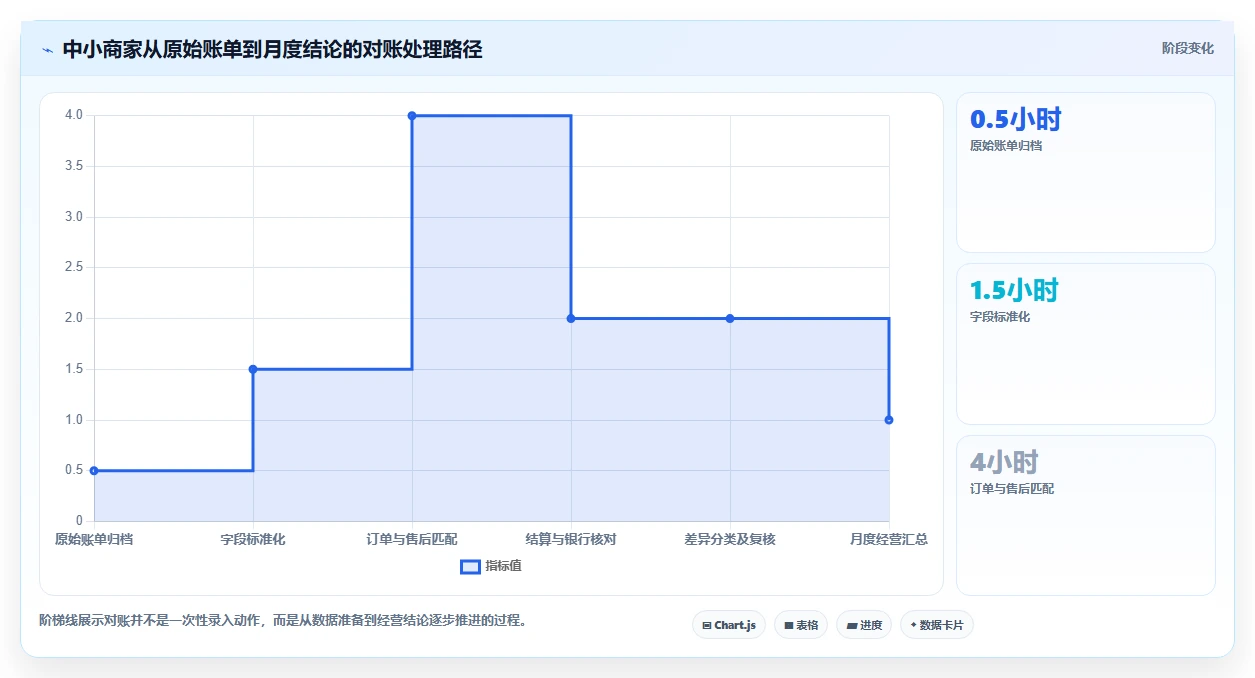Image resolution: width=1255 pixels, height=678 pixels.
Task: Click the chart title 中小商家从原始账单到月度结论的对账处理路径
Action: pyautogui.click(x=272, y=49)
